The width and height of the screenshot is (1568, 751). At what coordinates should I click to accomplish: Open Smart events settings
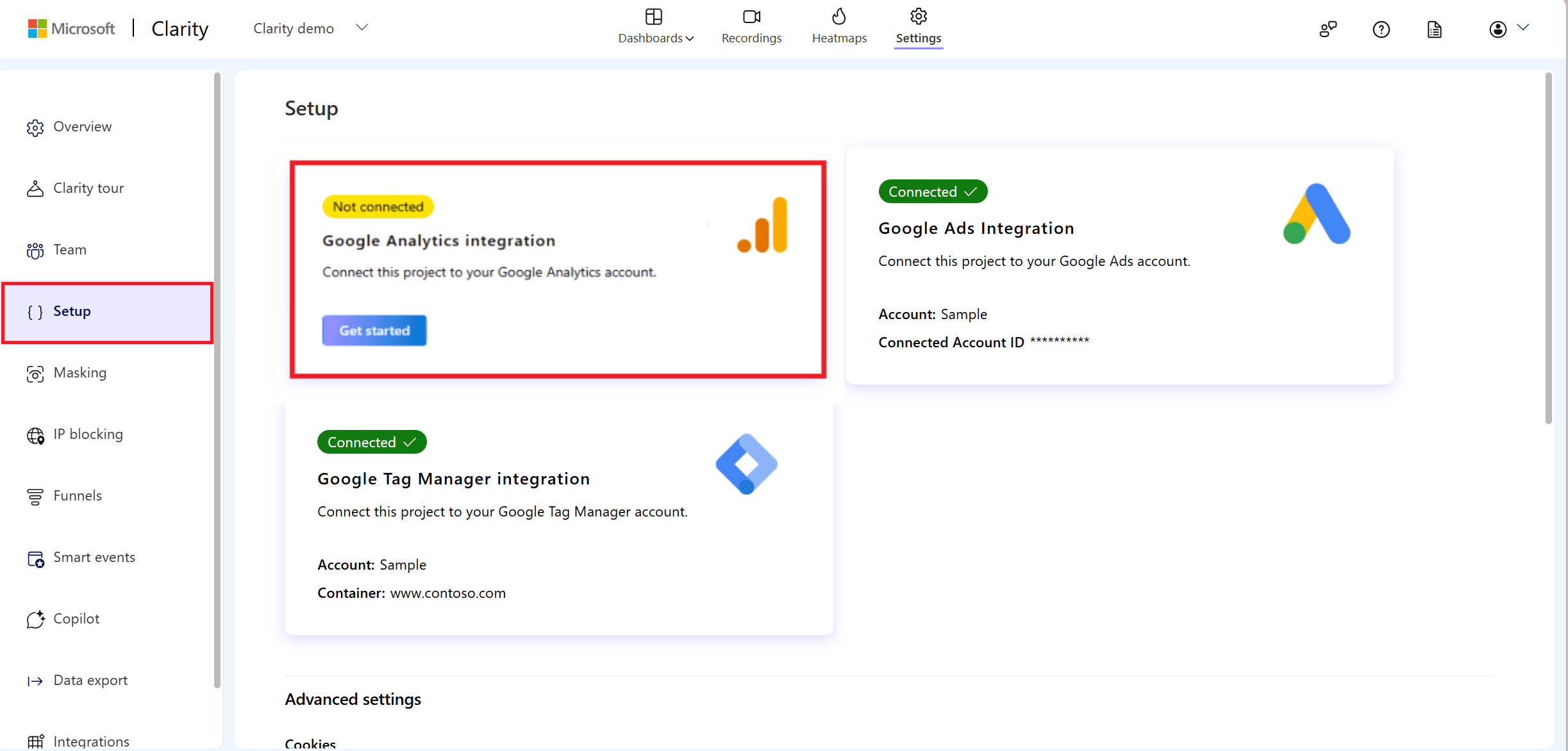click(x=94, y=557)
